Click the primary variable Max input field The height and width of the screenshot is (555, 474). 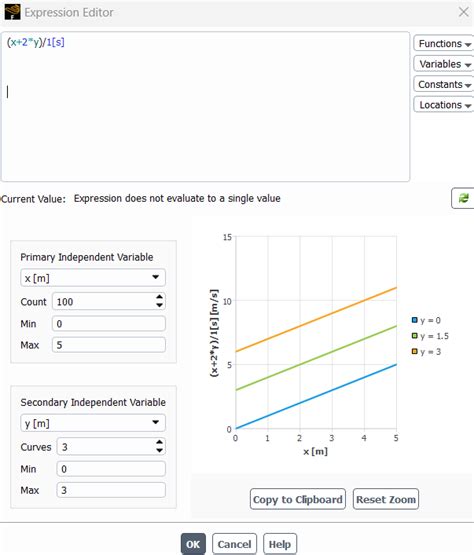pyautogui.click(x=109, y=345)
